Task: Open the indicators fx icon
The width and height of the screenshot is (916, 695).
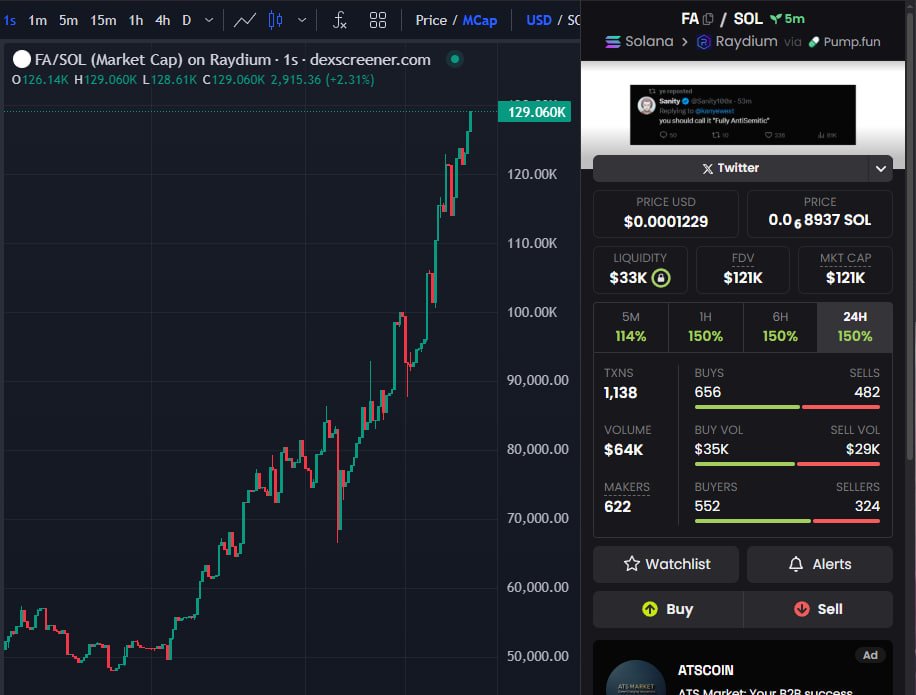Action: (x=339, y=20)
